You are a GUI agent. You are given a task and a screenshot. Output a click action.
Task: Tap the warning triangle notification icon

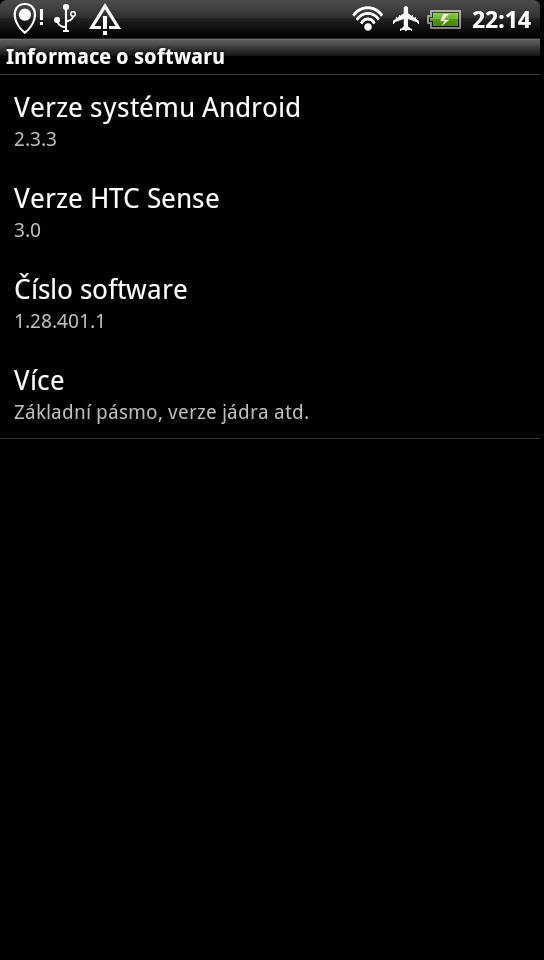(x=105, y=20)
